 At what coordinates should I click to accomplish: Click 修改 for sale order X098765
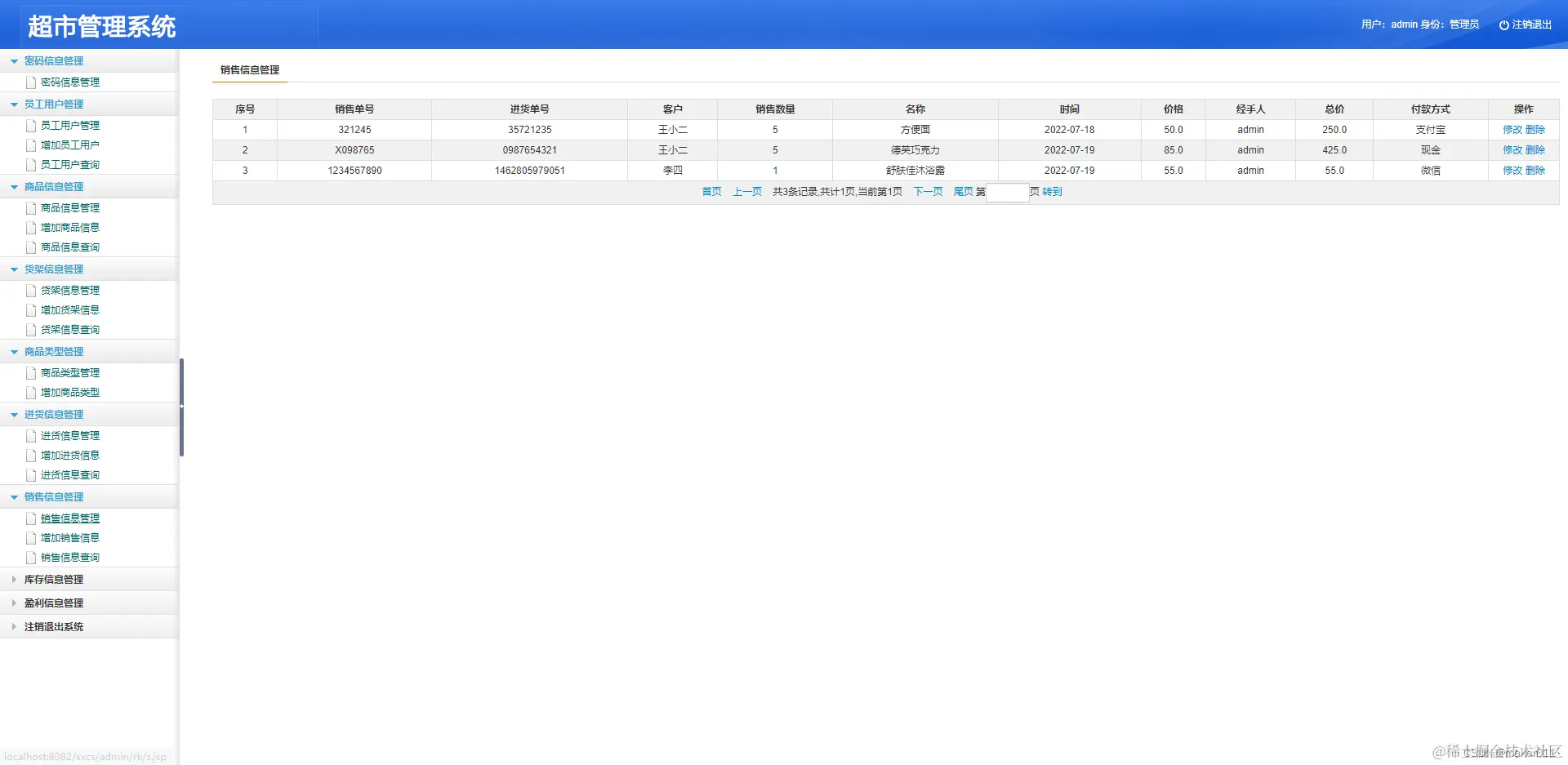[x=1512, y=150]
